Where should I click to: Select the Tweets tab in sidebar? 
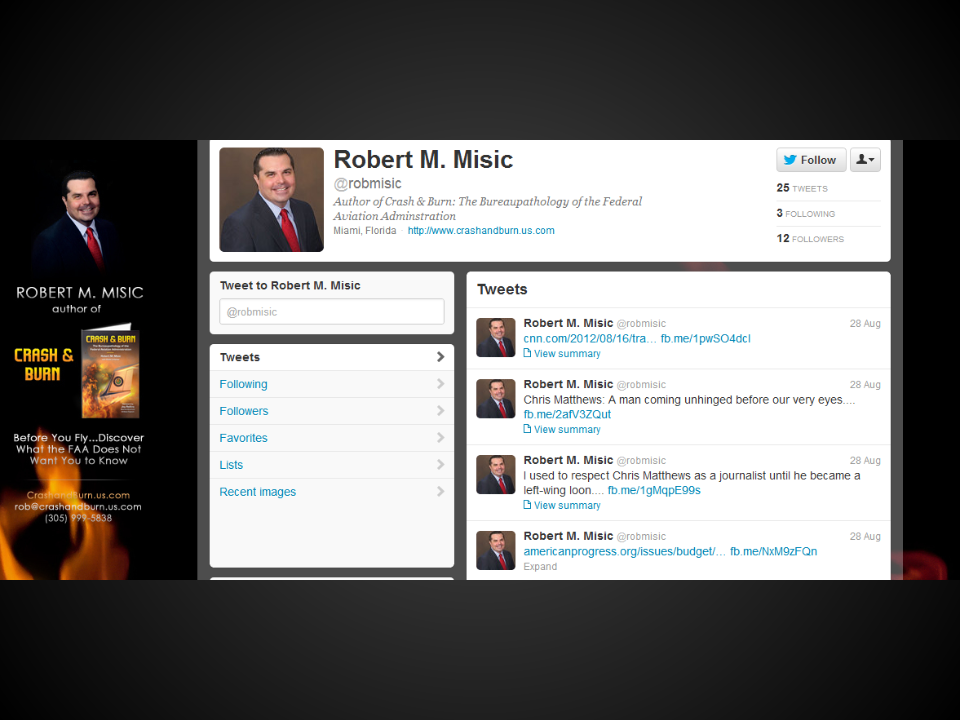pyautogui.click(x=332, y=357)
